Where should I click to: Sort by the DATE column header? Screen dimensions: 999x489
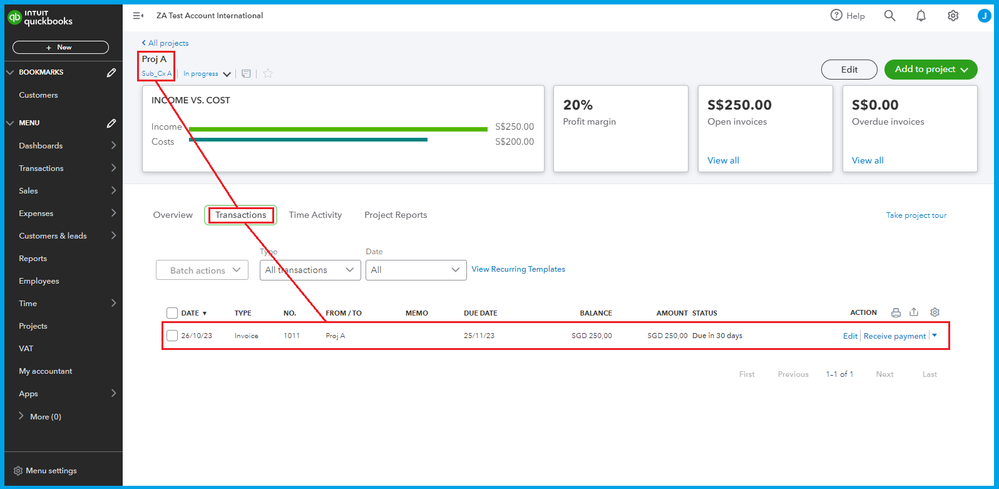pos(194,313)
